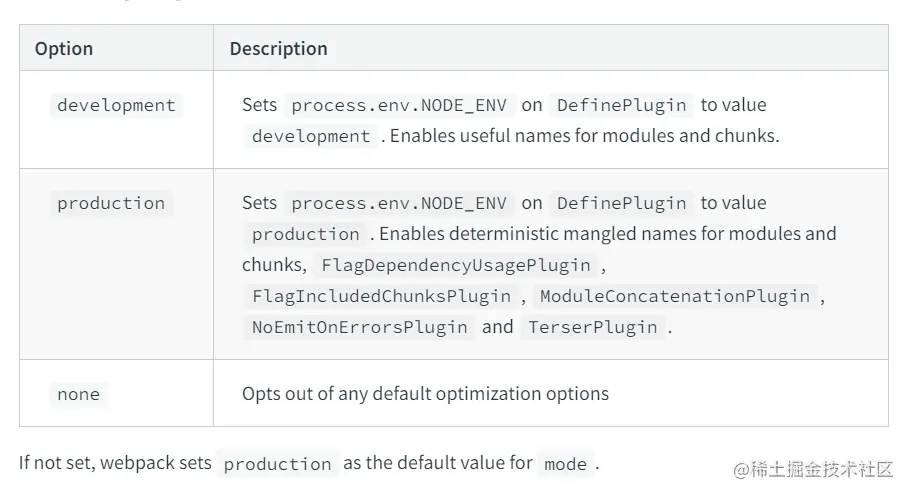This screenshot has width=910, height=496.
Task: Click process.env.NODE_ENV in the development row
Action: pos(399,105)
